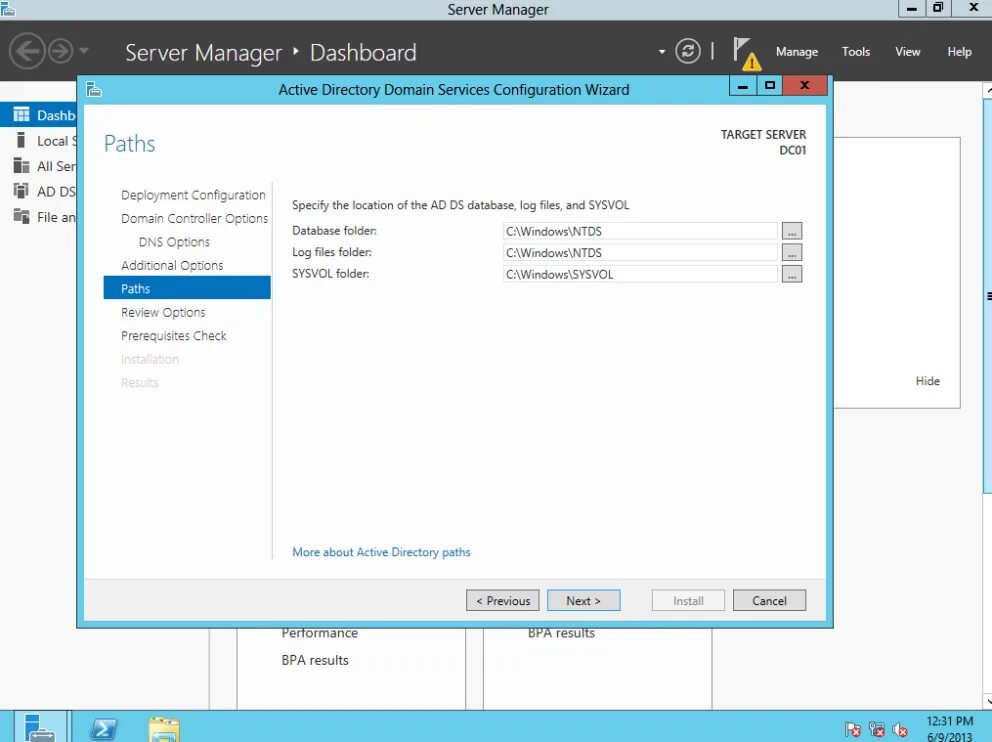Viewport: 992px width, 742px height.
Task: Select File and Storage sidebar item
Action: click(x=39, y=216)
